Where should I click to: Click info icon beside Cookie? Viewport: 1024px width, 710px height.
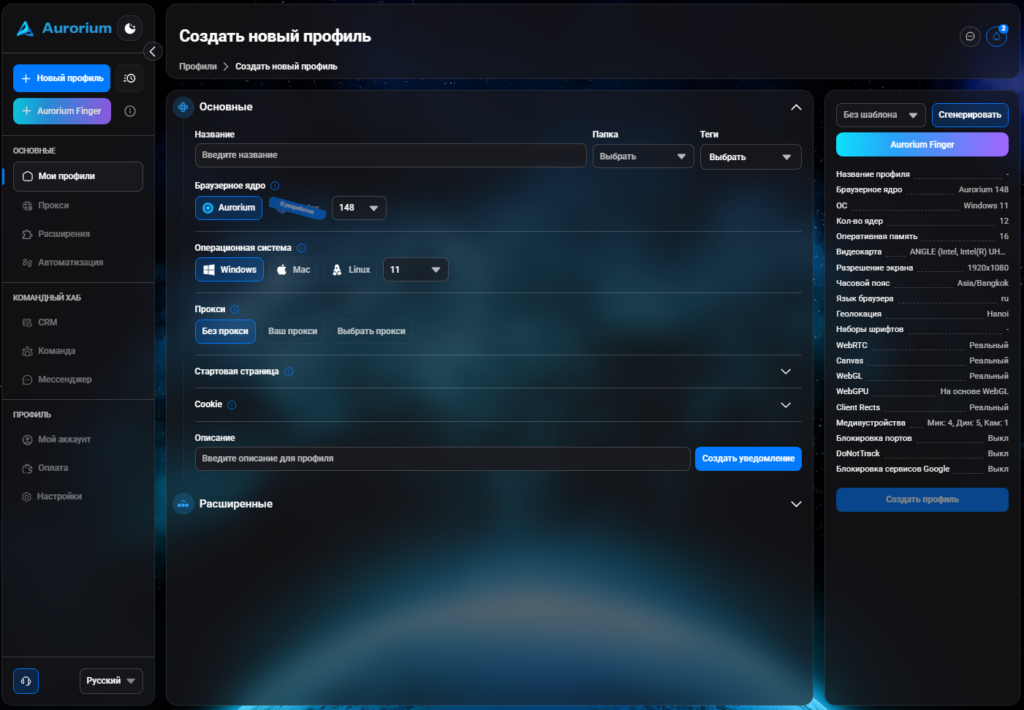pos(232,405)
